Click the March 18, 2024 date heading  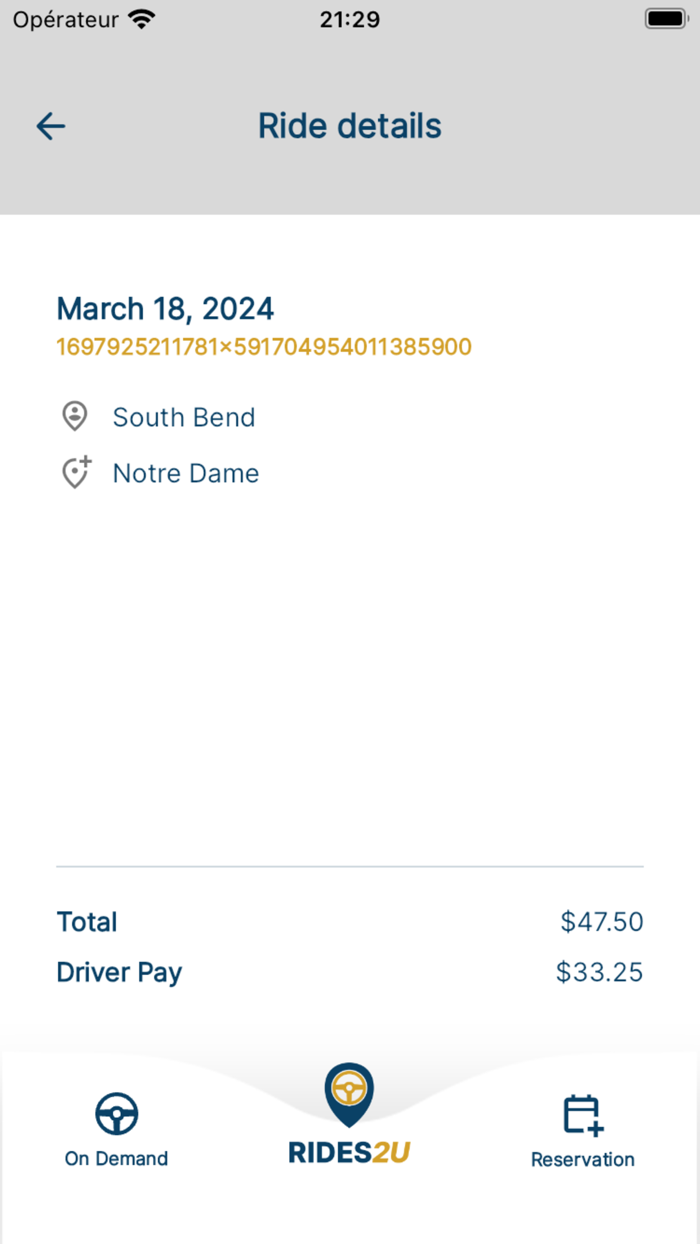click(165, 308)
